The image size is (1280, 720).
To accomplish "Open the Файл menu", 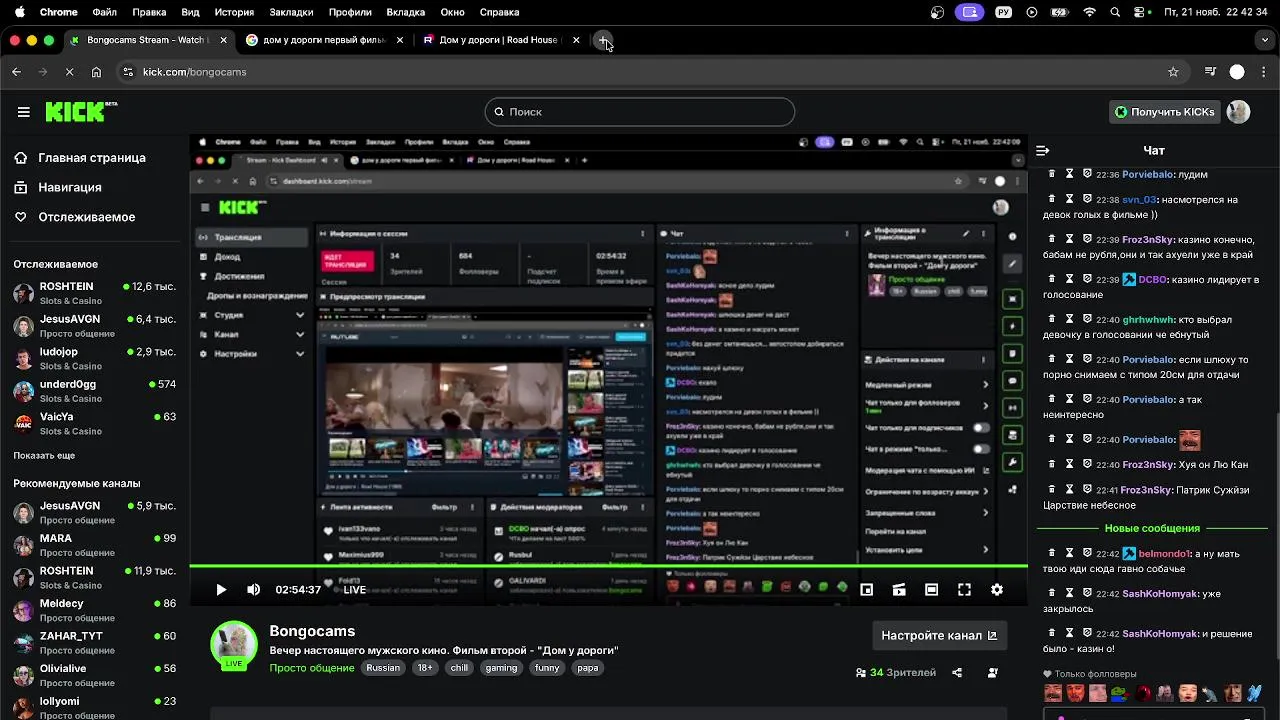I will pos(104,12).
